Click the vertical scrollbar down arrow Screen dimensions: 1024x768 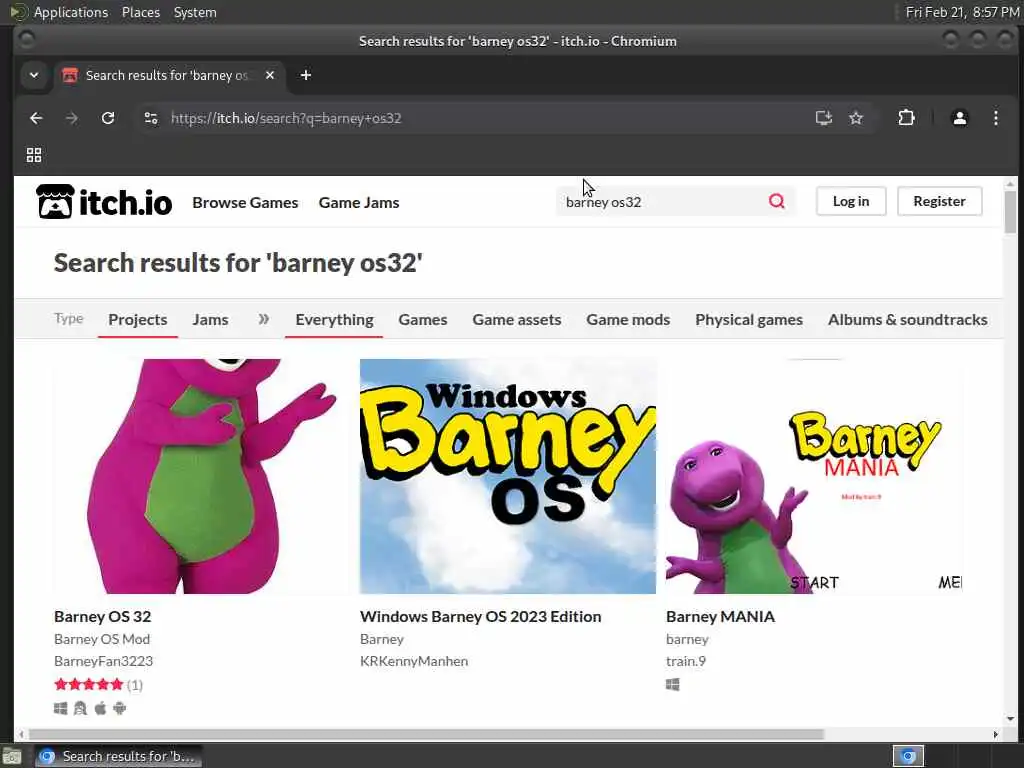[1010, 718]
